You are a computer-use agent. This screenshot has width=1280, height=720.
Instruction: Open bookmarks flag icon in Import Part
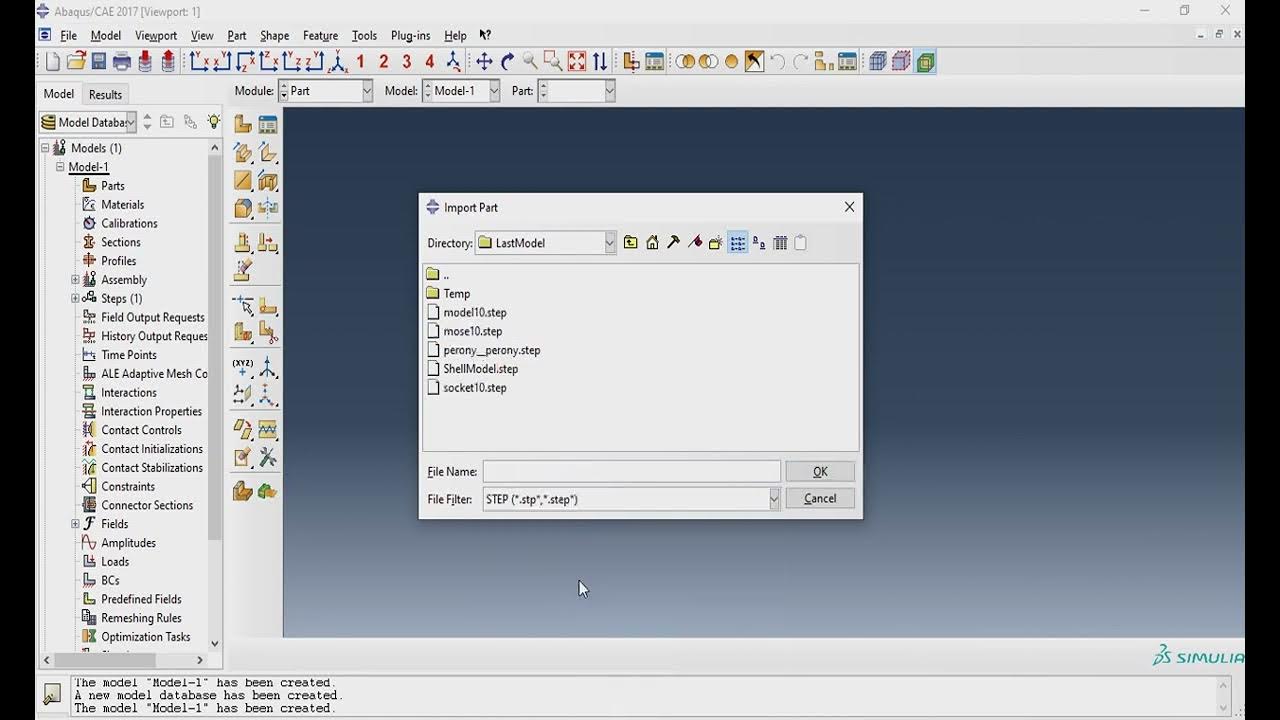click(695, 243)
